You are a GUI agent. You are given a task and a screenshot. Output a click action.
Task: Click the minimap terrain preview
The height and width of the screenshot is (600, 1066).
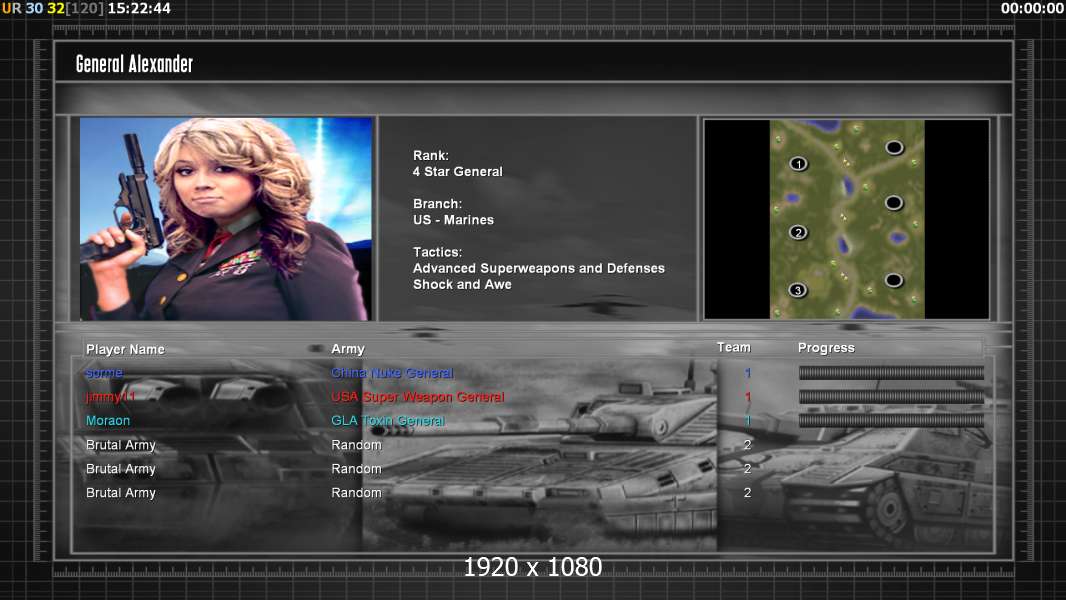tap(846, 219)
